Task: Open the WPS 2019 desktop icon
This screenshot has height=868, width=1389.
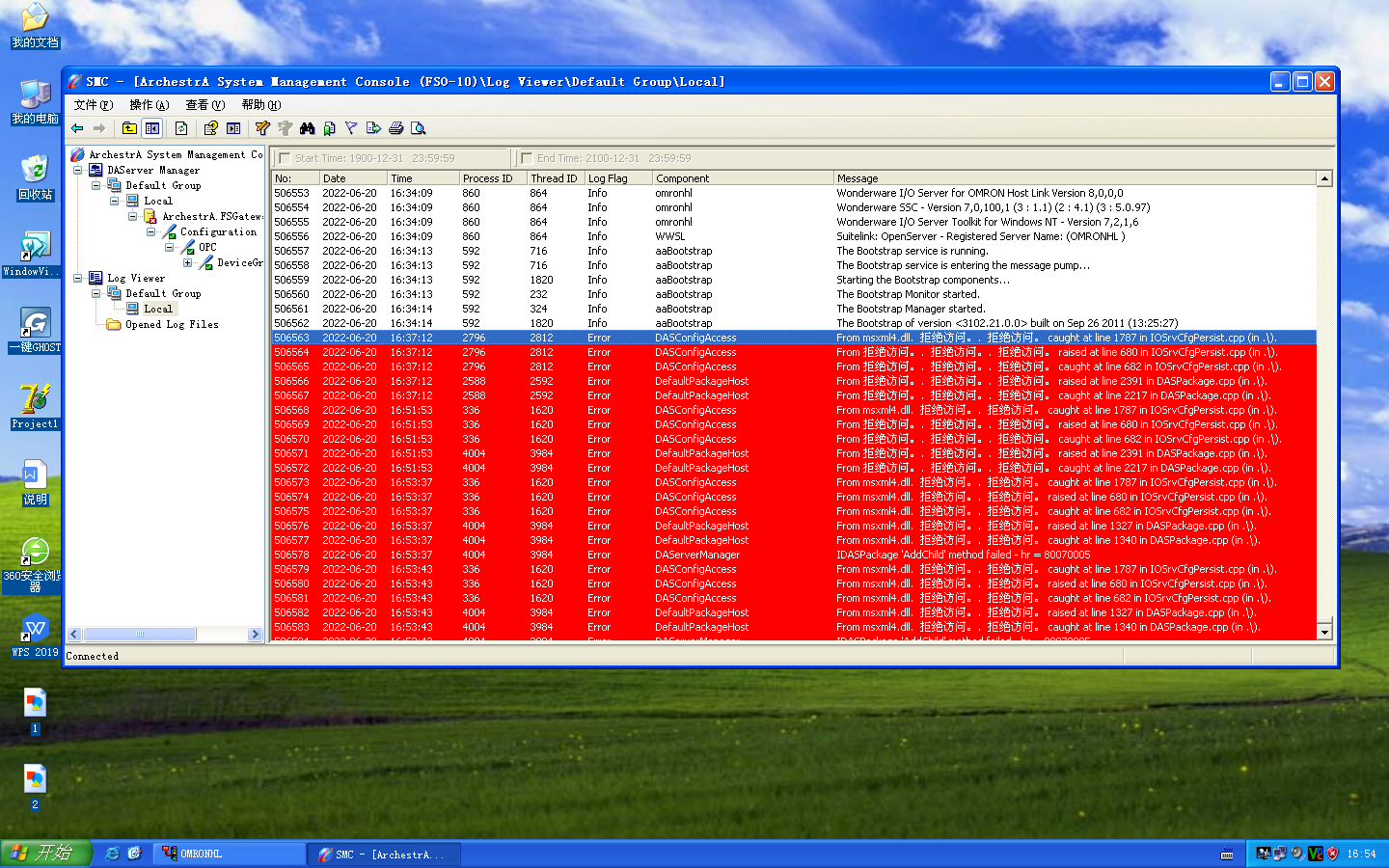Action: 35,636
